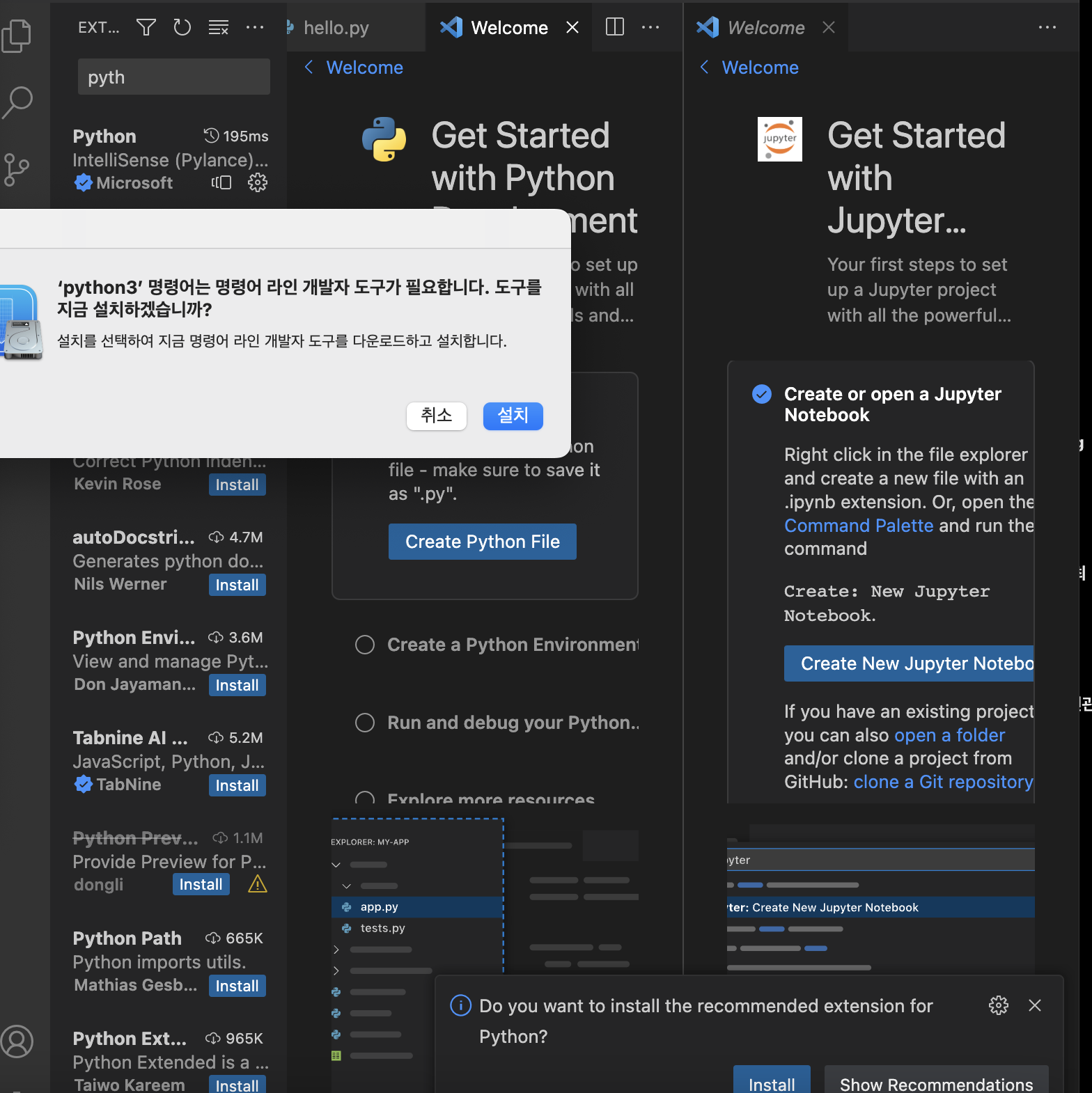Open the Accounts menu in activity bar
Viewport: 1092px width, 1093px height.
[x=17, y=1041]
